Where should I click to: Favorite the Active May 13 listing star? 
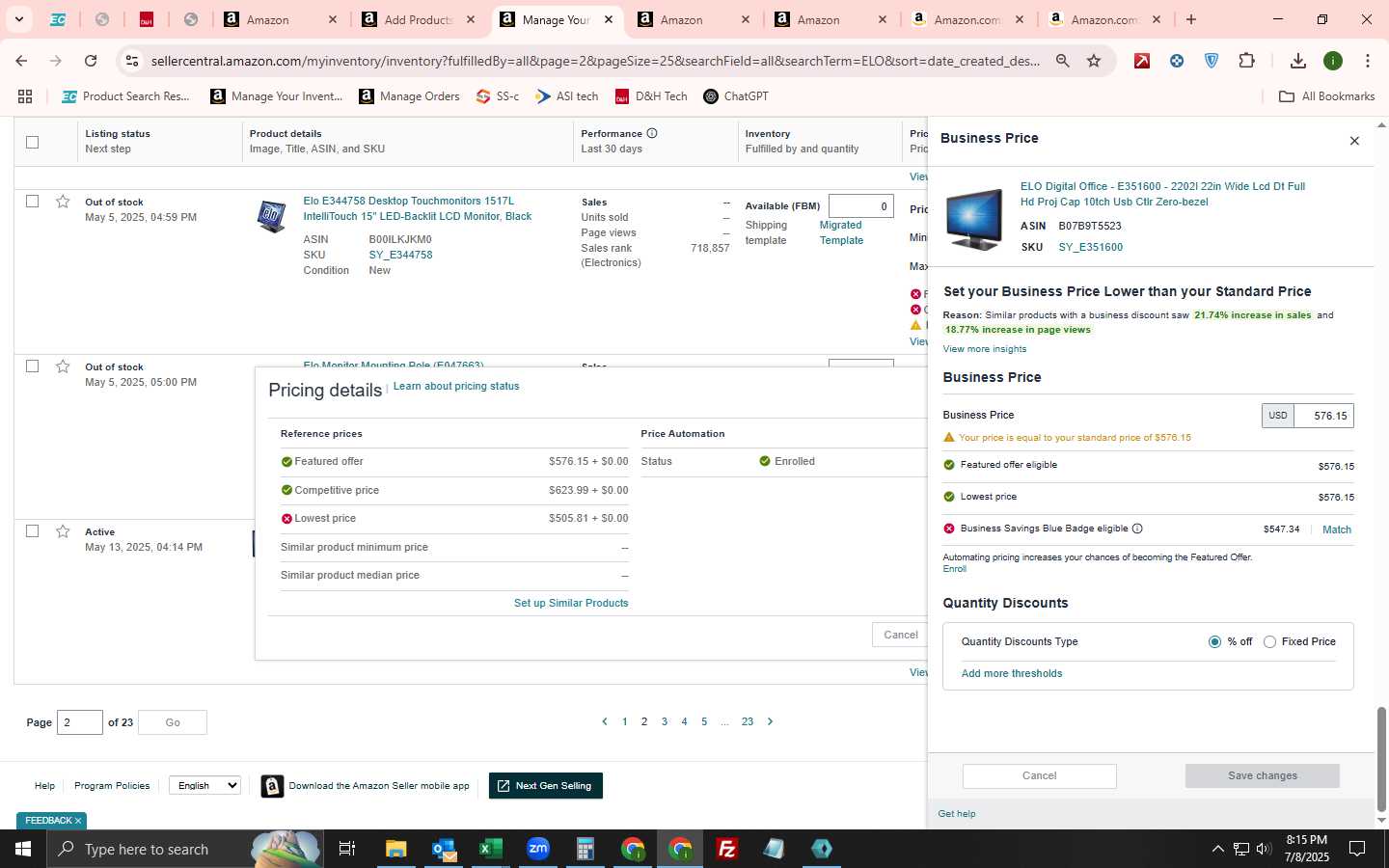63,531
